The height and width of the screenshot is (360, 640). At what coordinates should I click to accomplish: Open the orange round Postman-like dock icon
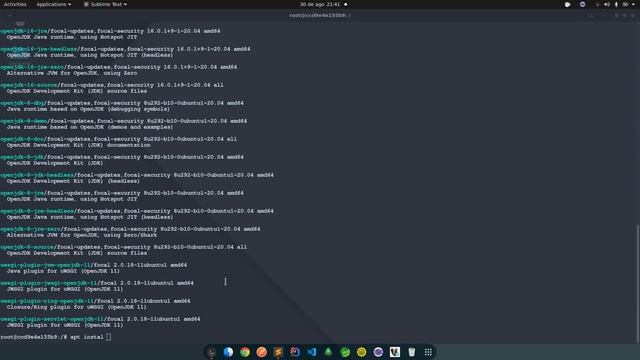[262, 352]
